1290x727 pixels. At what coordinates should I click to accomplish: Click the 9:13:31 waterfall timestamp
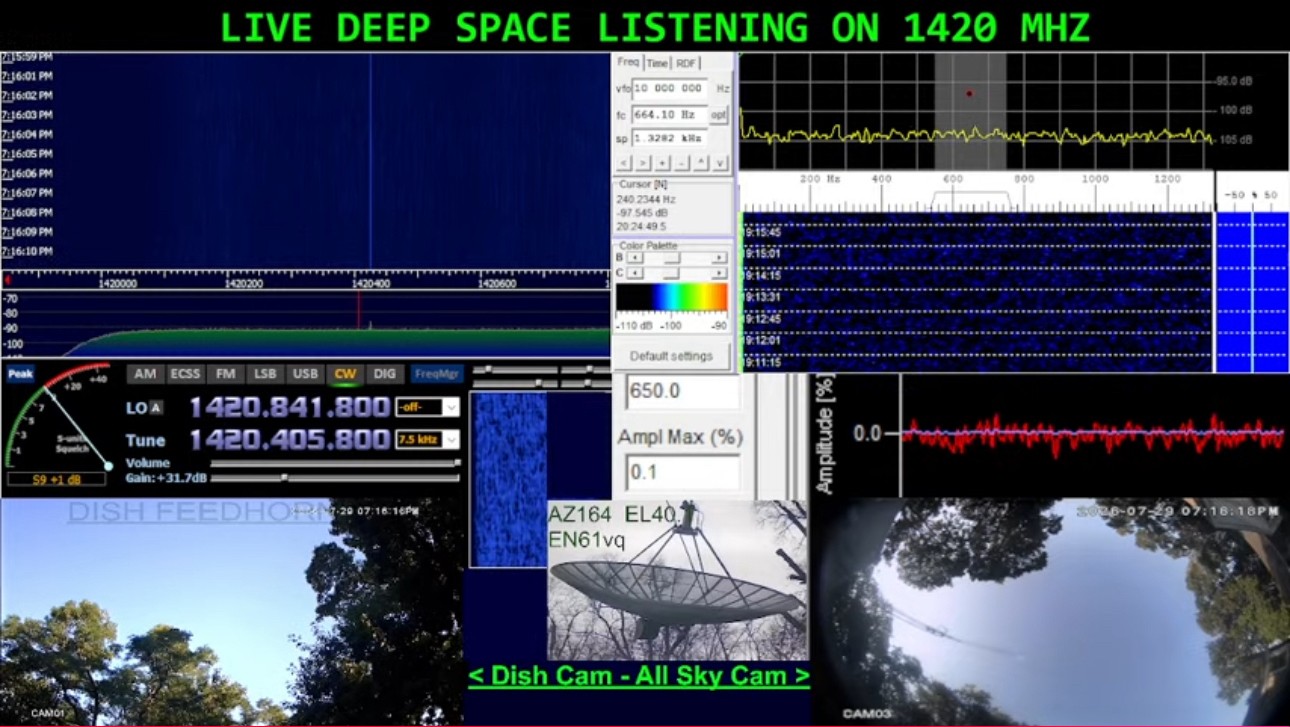pos(762,297)
